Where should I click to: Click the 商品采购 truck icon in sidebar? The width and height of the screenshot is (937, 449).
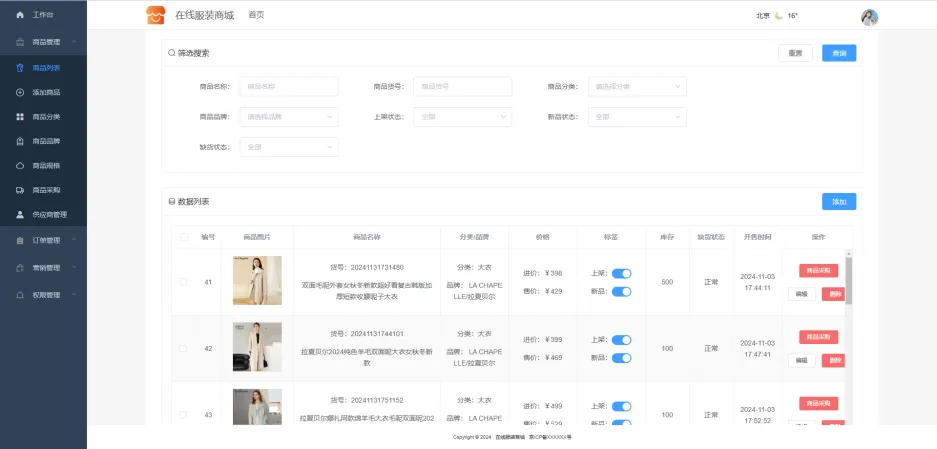[21, 190]
